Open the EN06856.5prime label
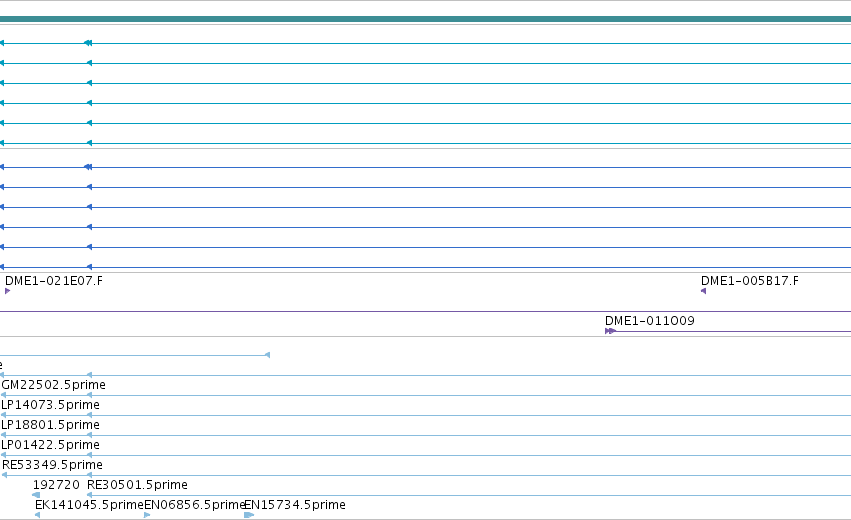 pos(194,505)
